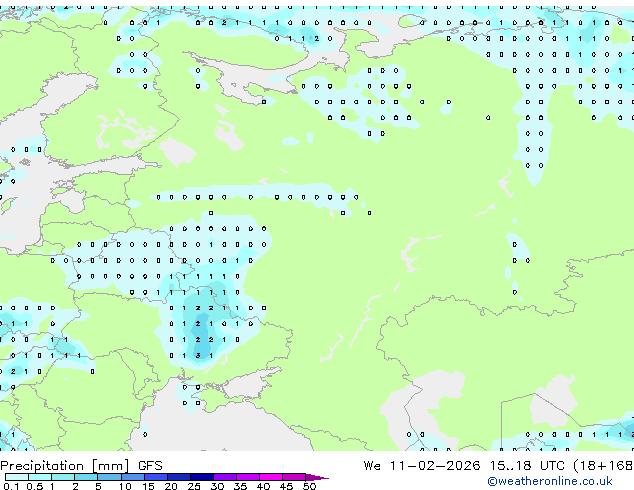The width and height of the screenshot is (634, 490).
Task: Click the '30' legend scale label
Action: pos(217,486)
